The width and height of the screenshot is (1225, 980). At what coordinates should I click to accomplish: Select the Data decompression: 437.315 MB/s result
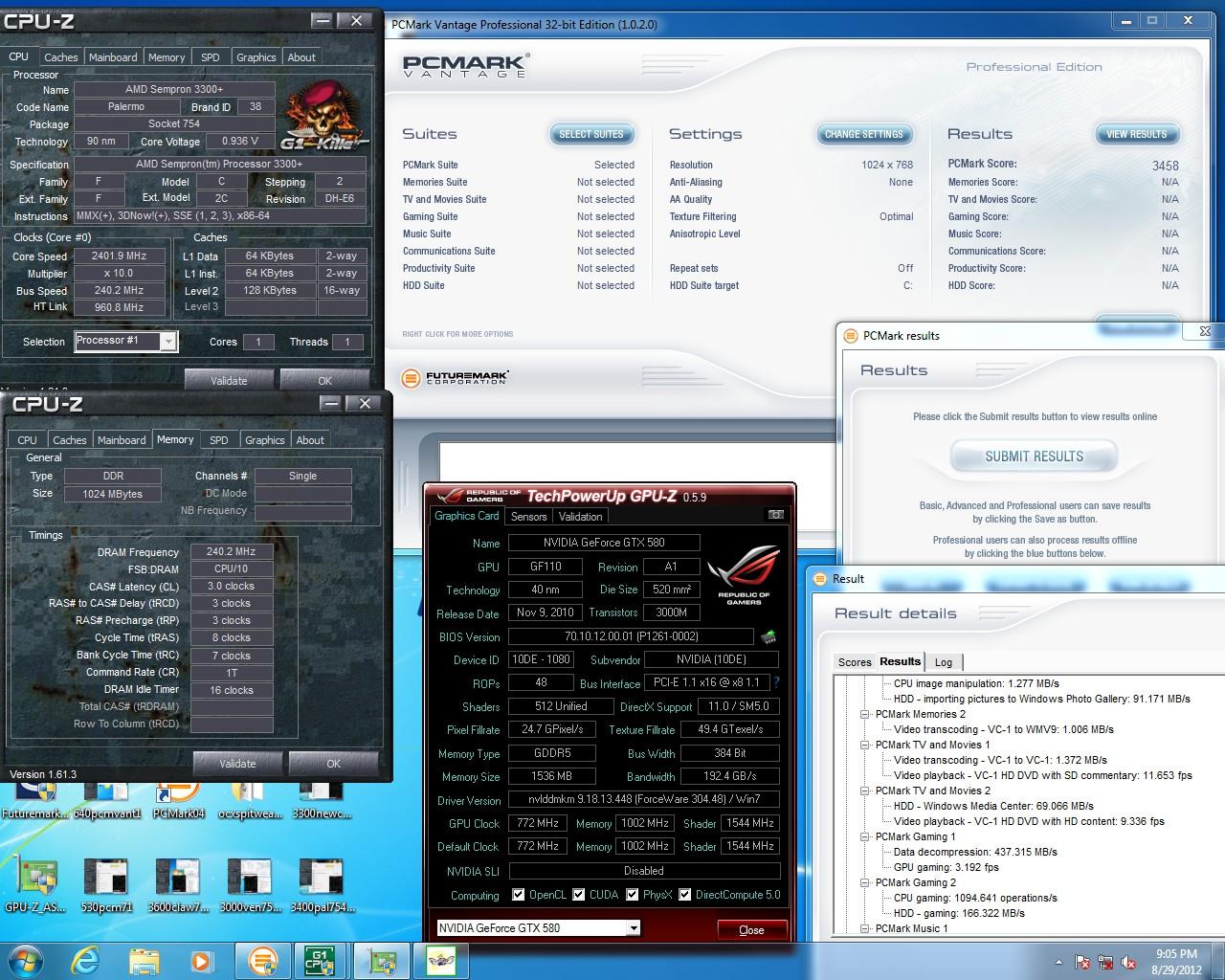pos(975,852)
